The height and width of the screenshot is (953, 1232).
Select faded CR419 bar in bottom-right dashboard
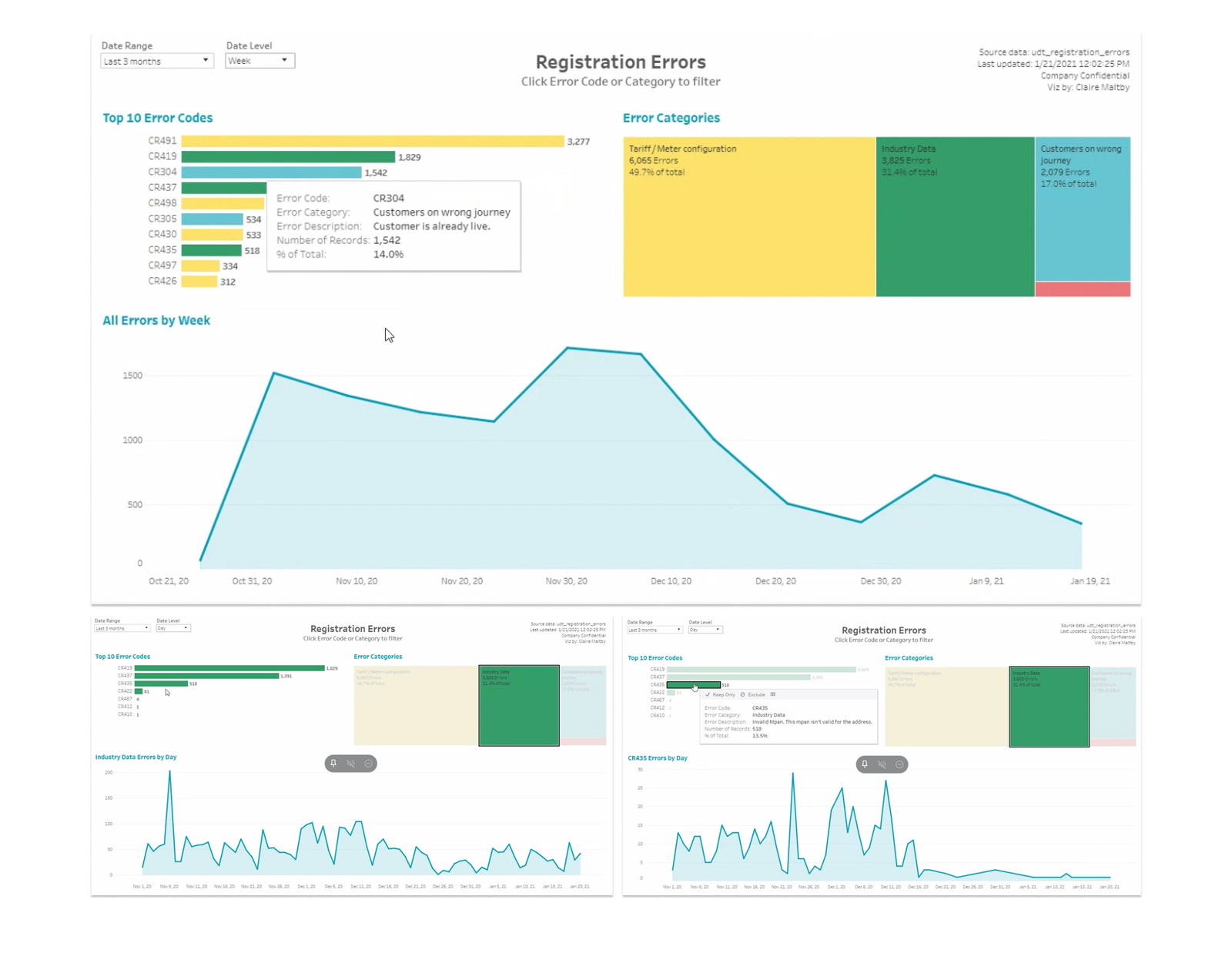762,670
